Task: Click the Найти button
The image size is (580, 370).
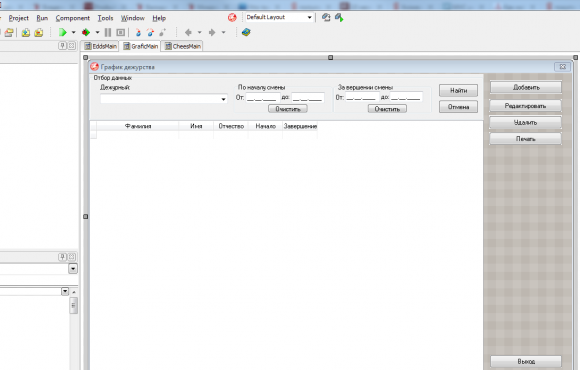Action: tap(458, 90)
